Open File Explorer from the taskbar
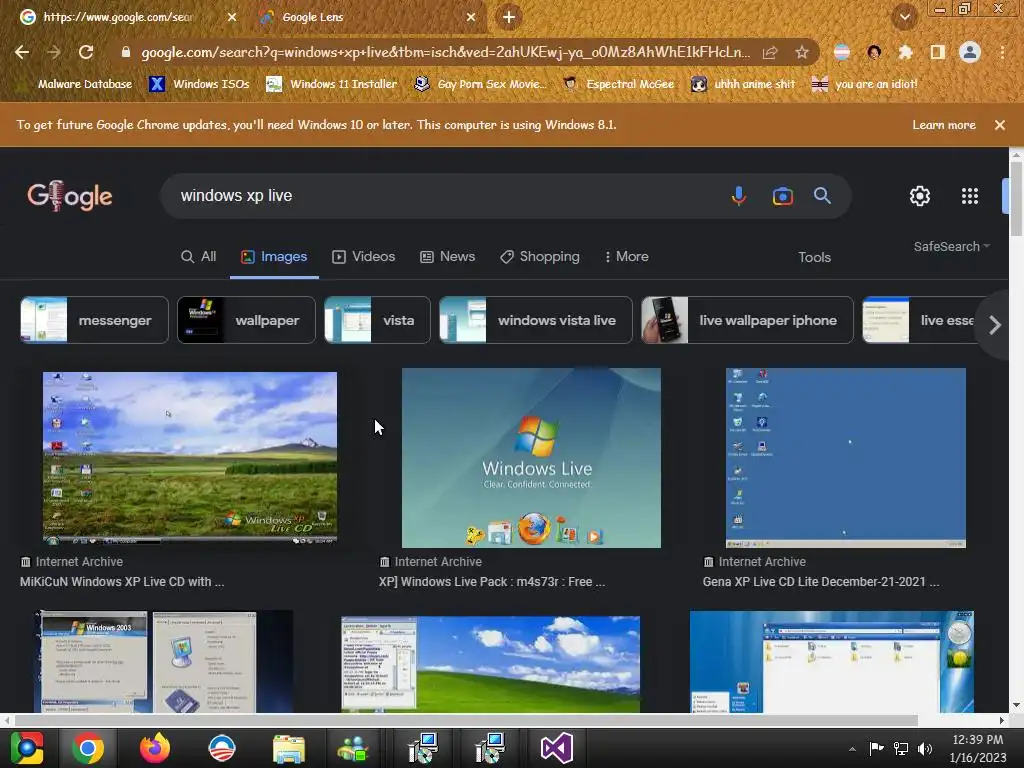Screen dimensions: 1024x768 (x=289, y=748)
